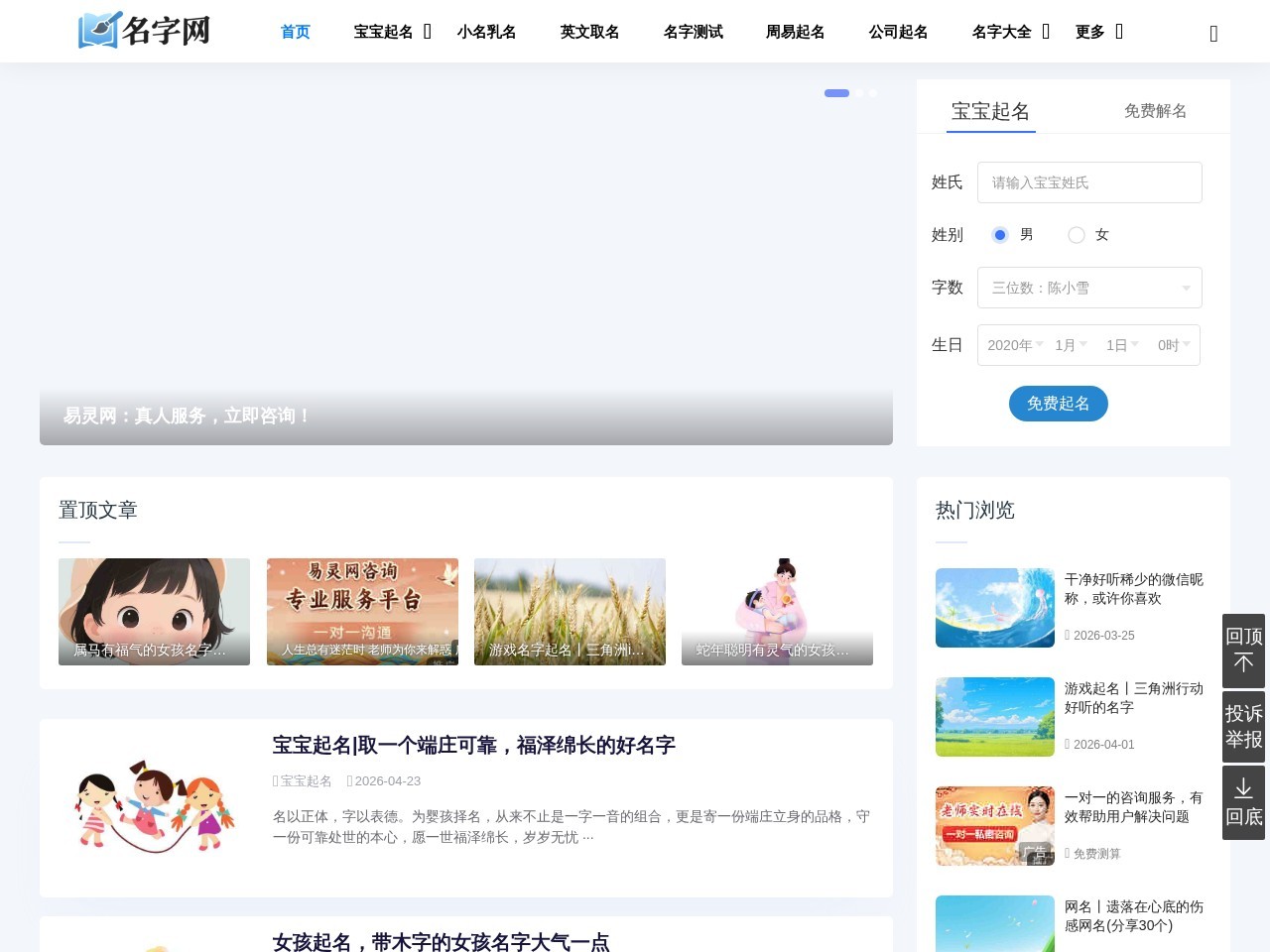The image size is (1270, 952).
Task: Click the calendar icon beside date 2026-04-23
Action: [349, 781]
